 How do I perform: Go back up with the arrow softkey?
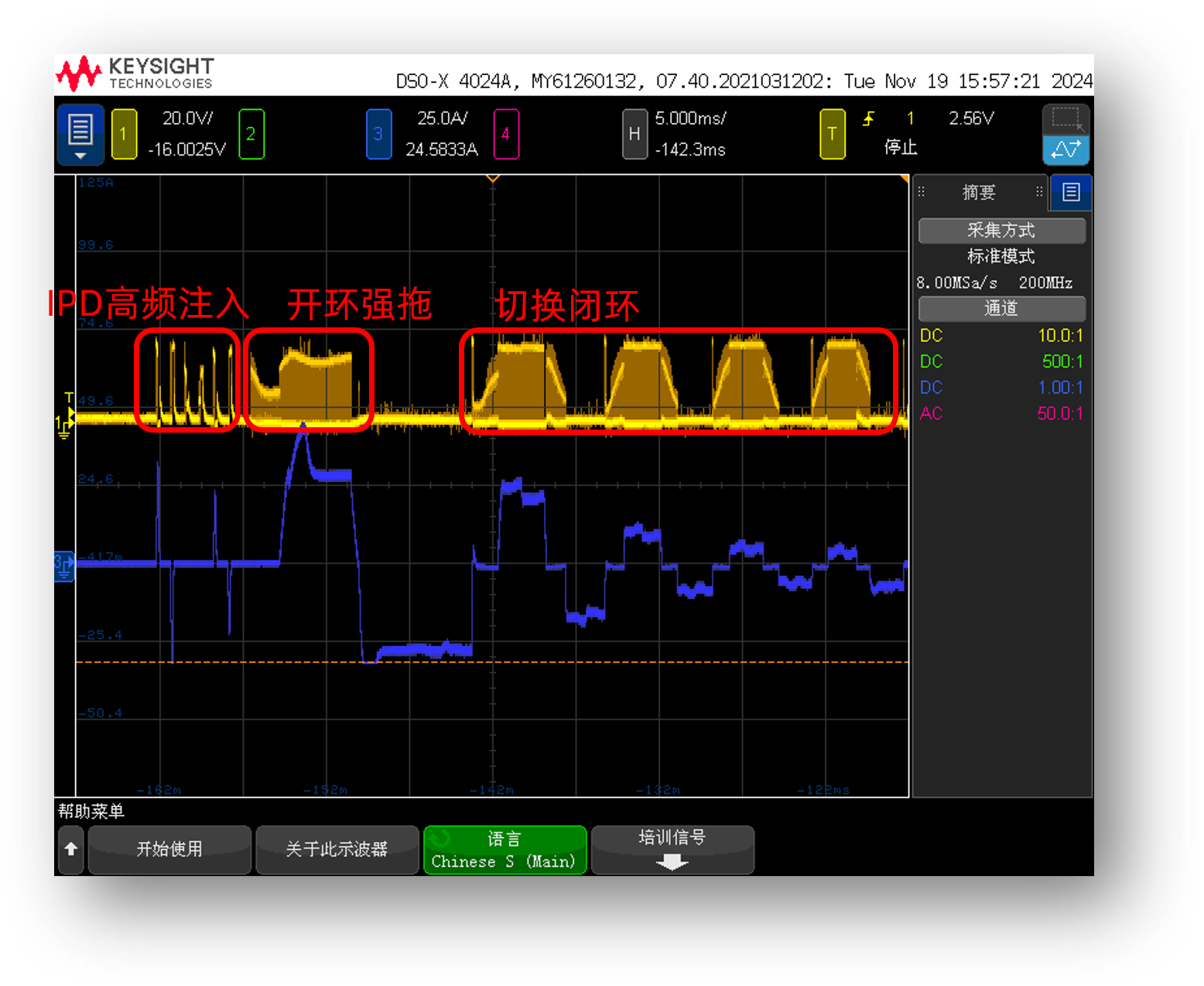pyautogui.click(x=71, y=850)
